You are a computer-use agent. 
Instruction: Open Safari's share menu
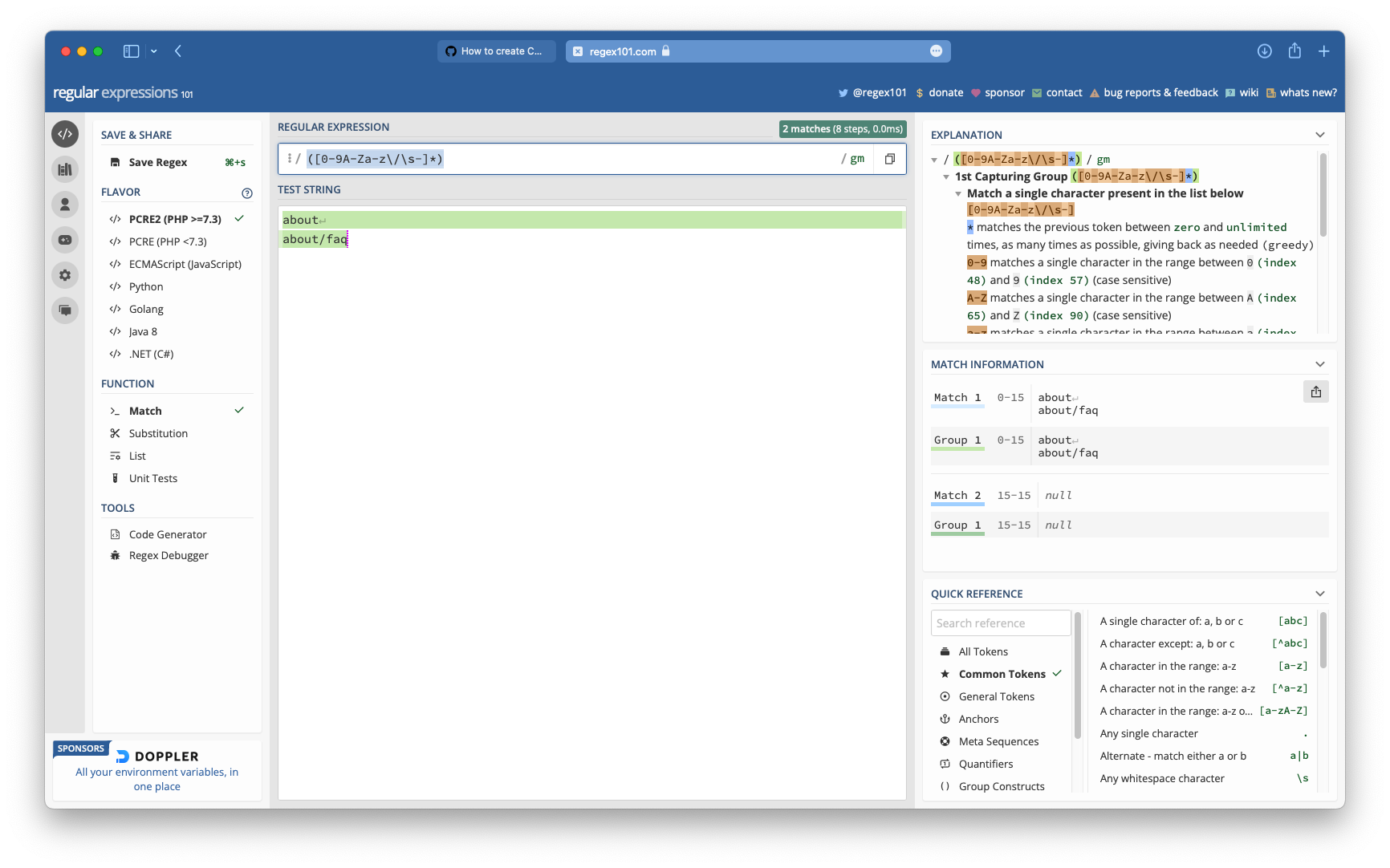pos(1294,51)
